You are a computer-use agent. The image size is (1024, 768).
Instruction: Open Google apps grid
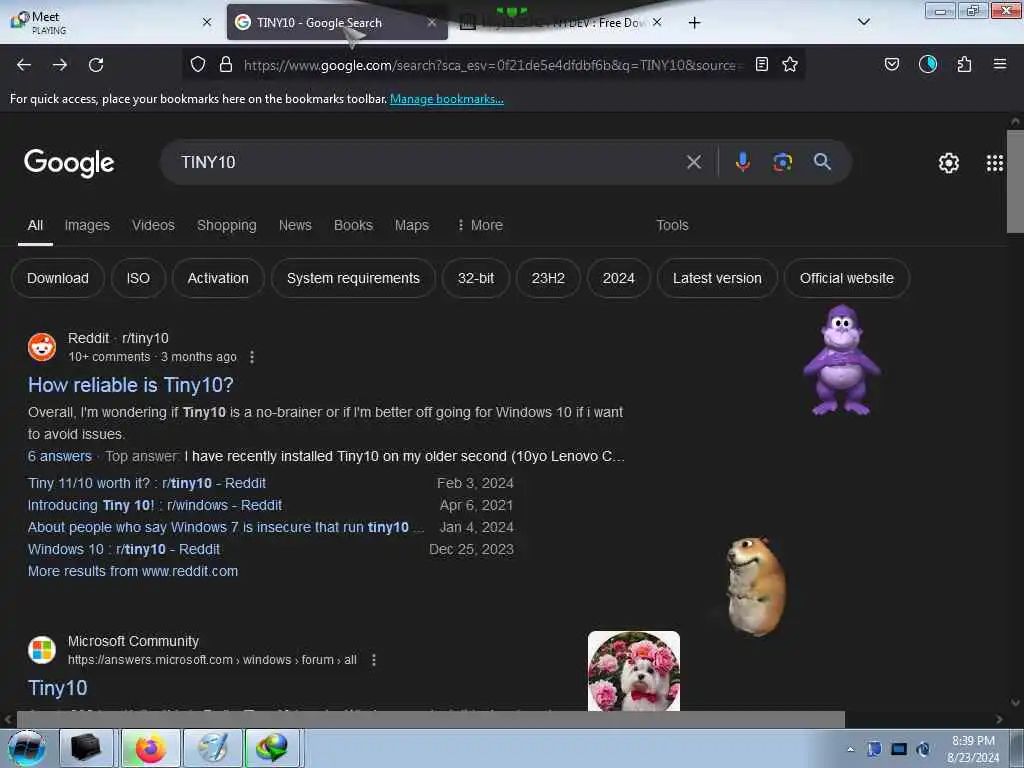995,163
